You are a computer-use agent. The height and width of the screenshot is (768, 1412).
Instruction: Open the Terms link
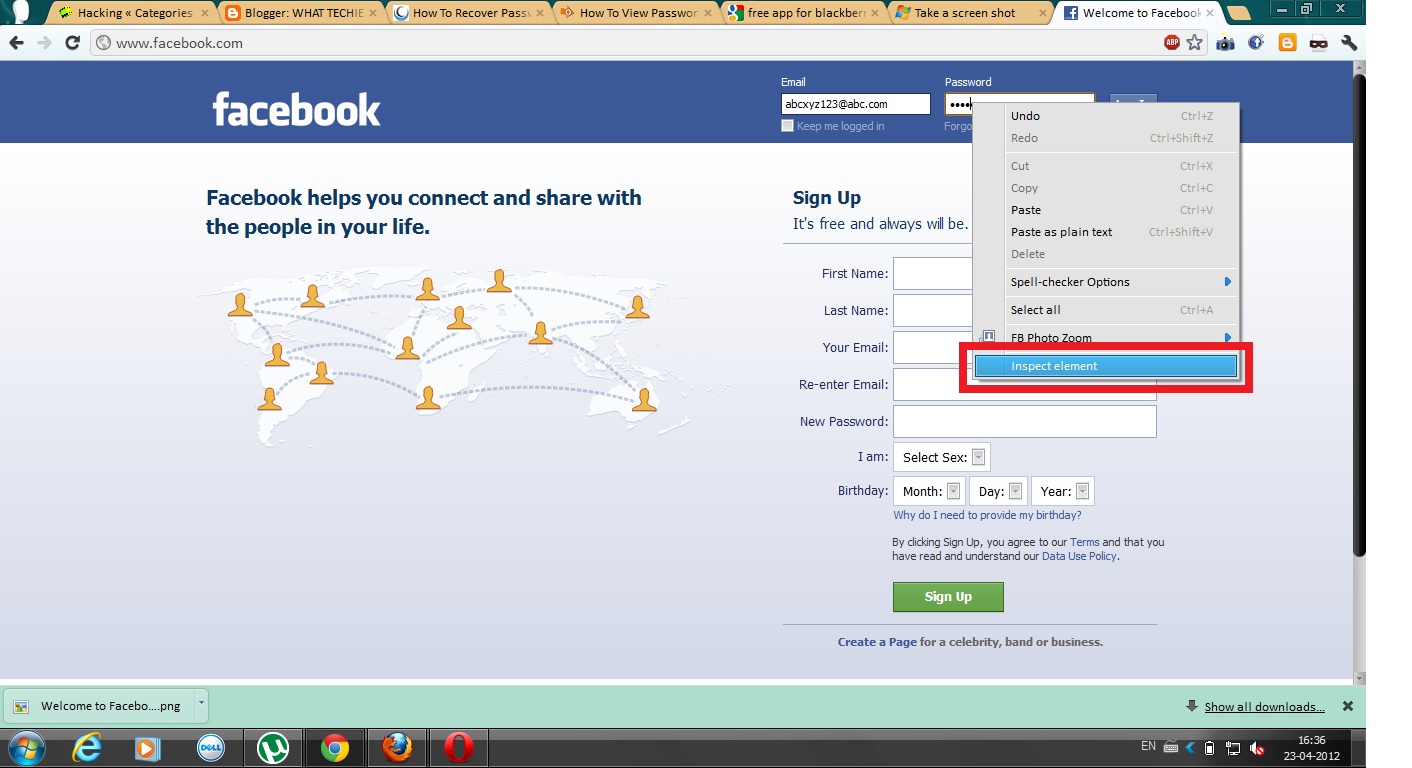pos(1084,542)
